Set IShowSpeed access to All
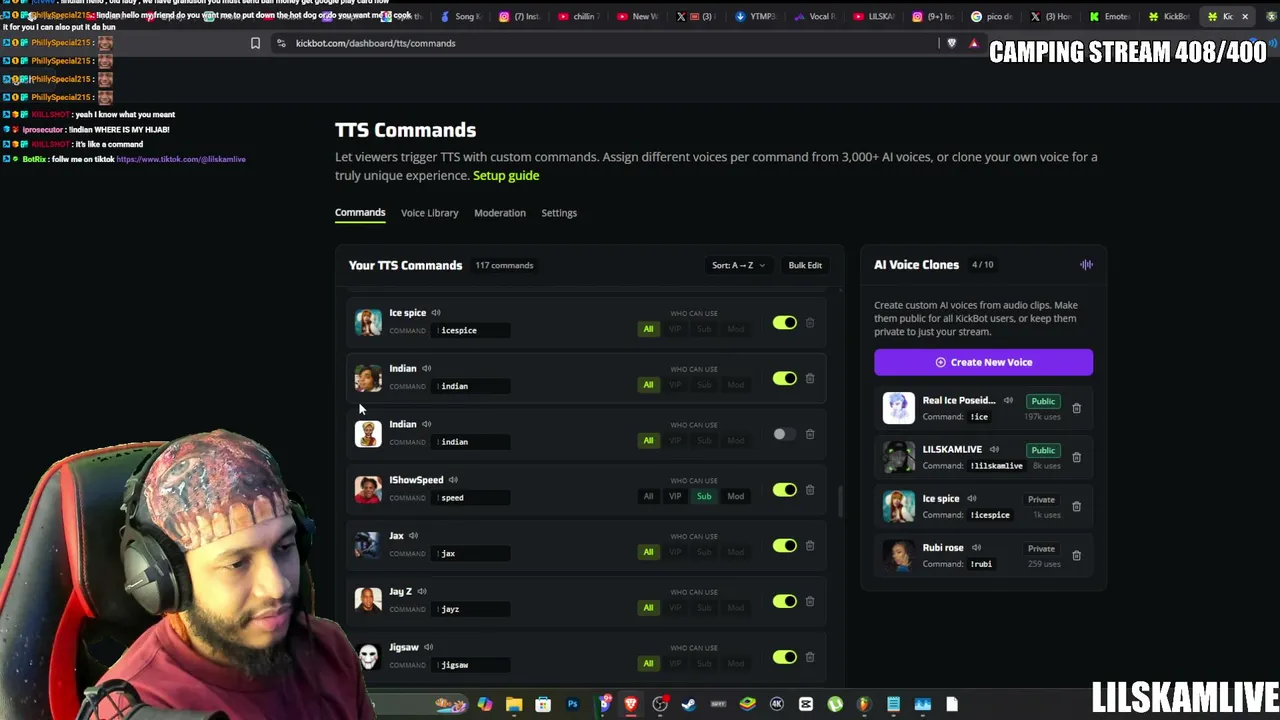This screenshot has height=720, width=1280. [x=648, y=496]
